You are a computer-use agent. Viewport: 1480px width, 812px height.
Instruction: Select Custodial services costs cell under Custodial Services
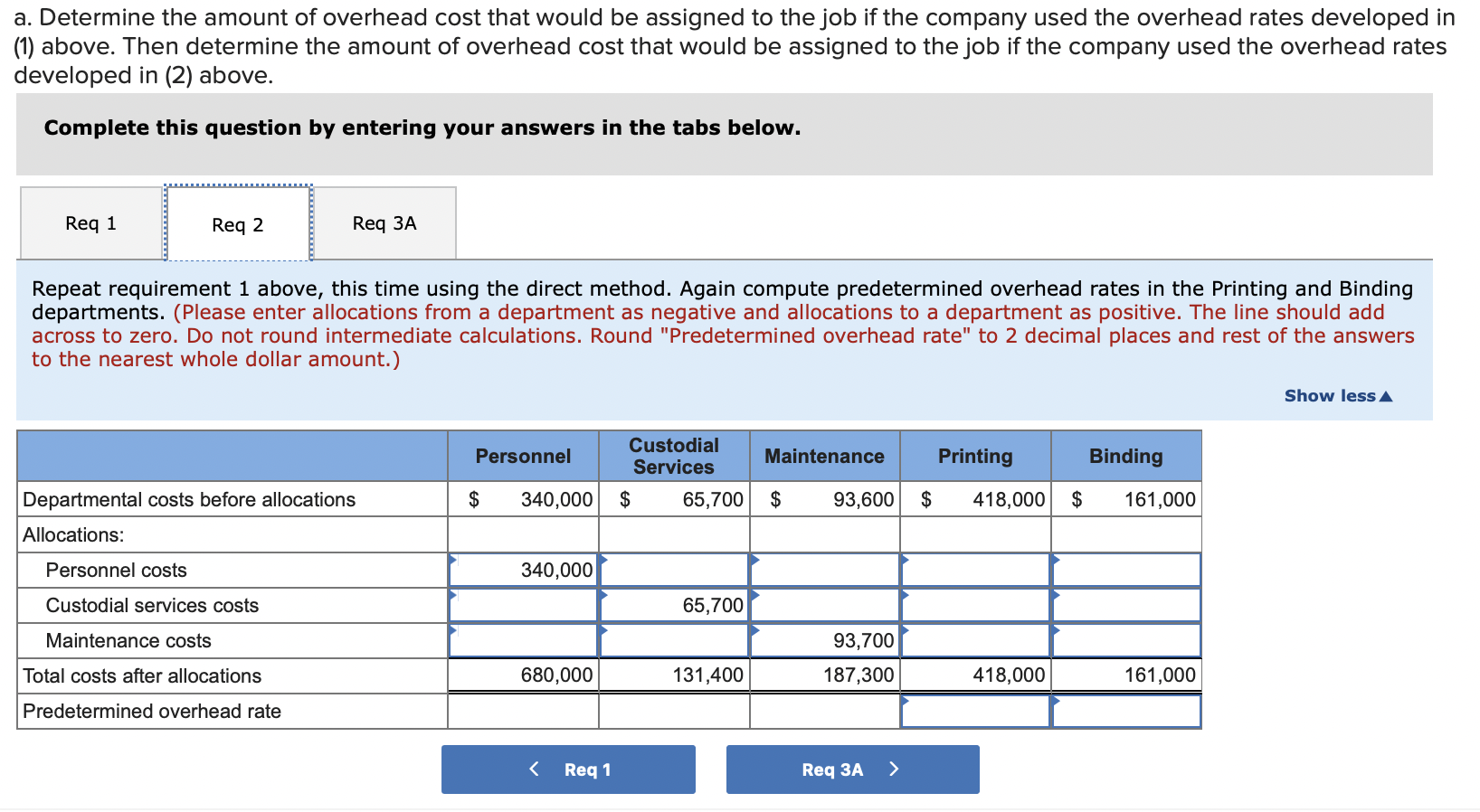point(675,606)
